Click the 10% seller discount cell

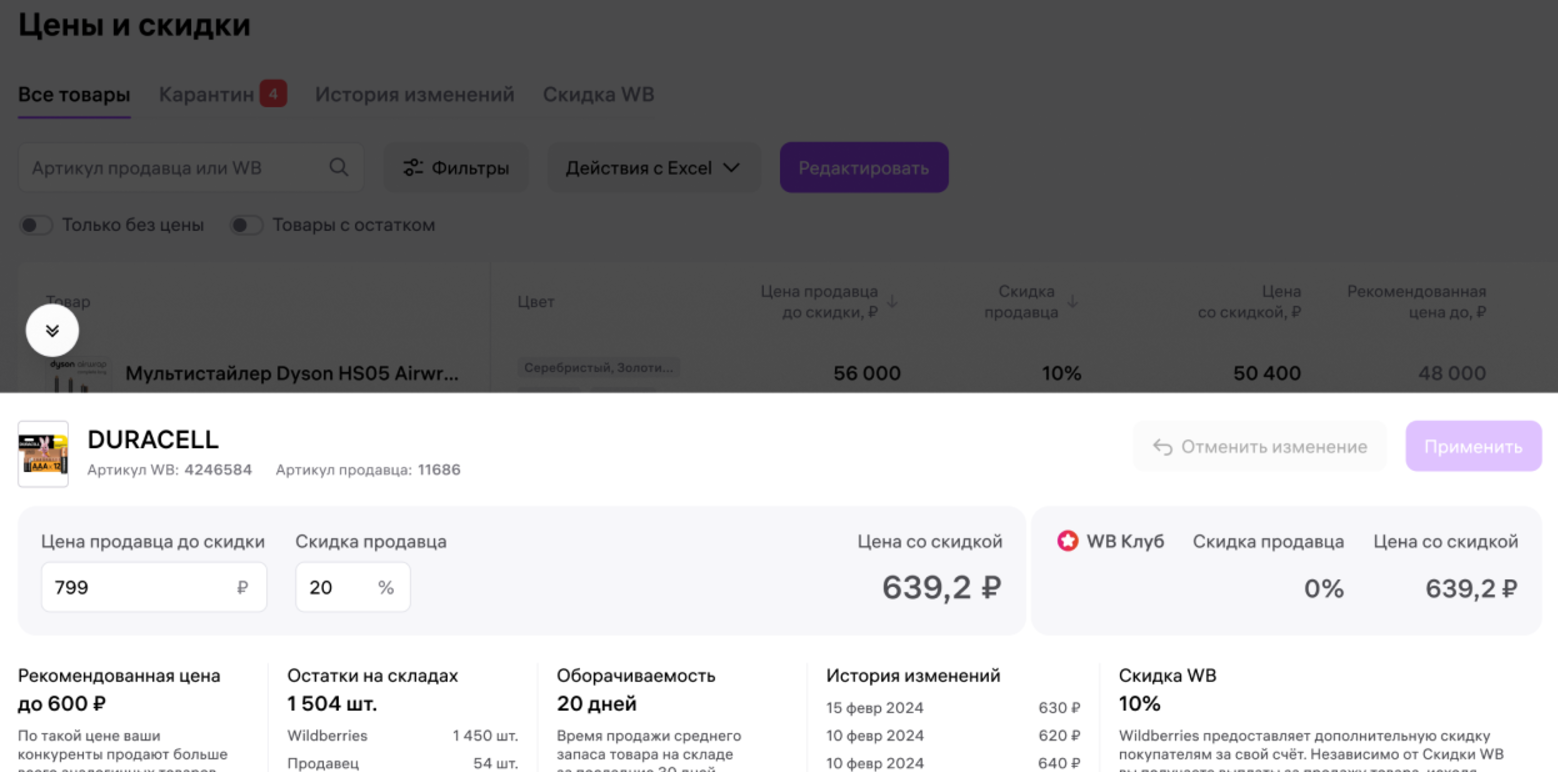[1061, 374]
